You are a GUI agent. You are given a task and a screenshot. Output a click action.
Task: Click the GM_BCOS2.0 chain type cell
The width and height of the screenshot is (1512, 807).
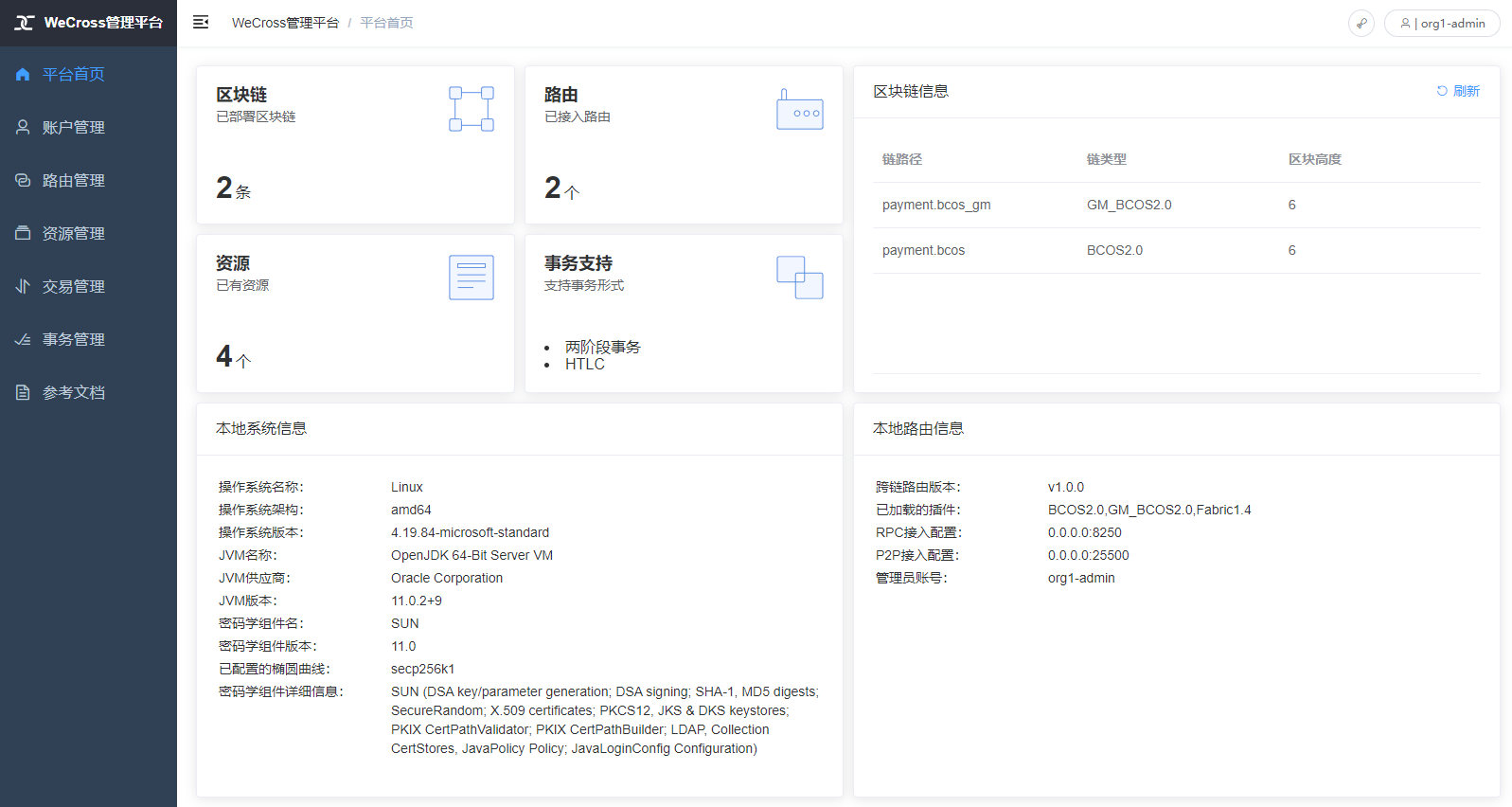click(1130, 205)
